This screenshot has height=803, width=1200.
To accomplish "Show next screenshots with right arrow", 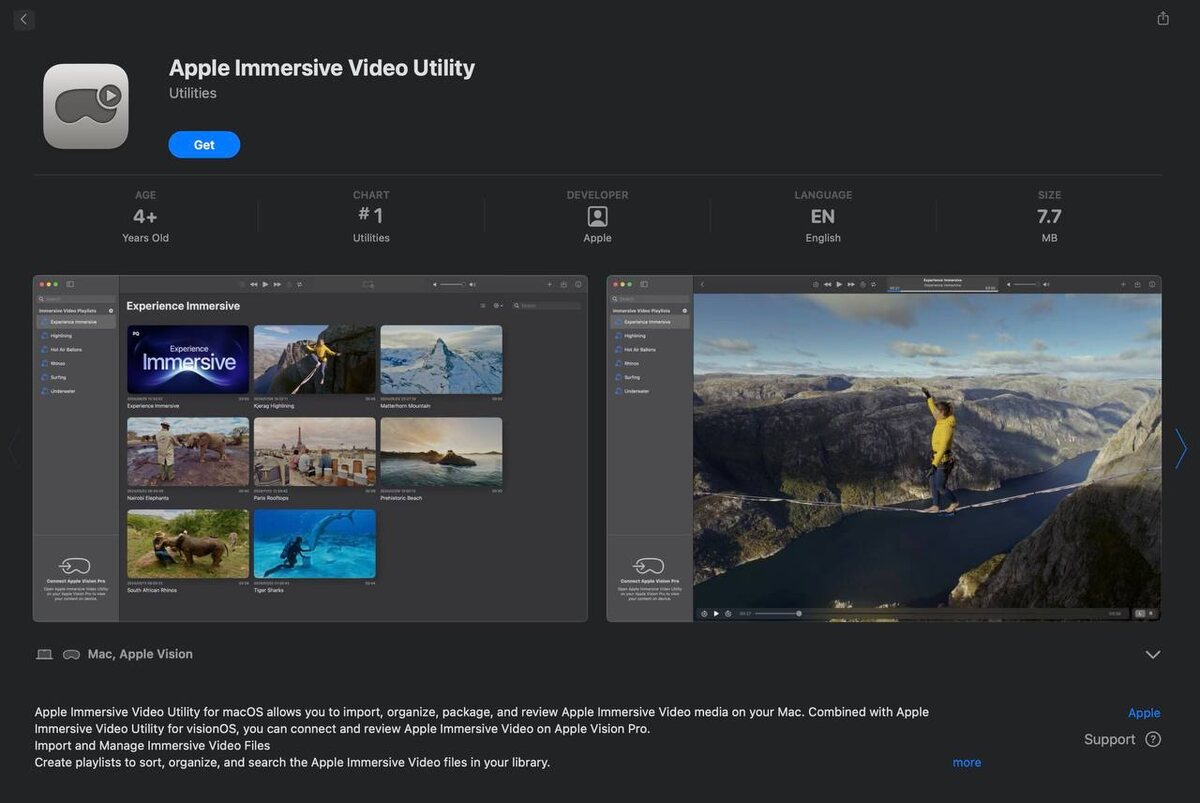I will (1181, 448).
